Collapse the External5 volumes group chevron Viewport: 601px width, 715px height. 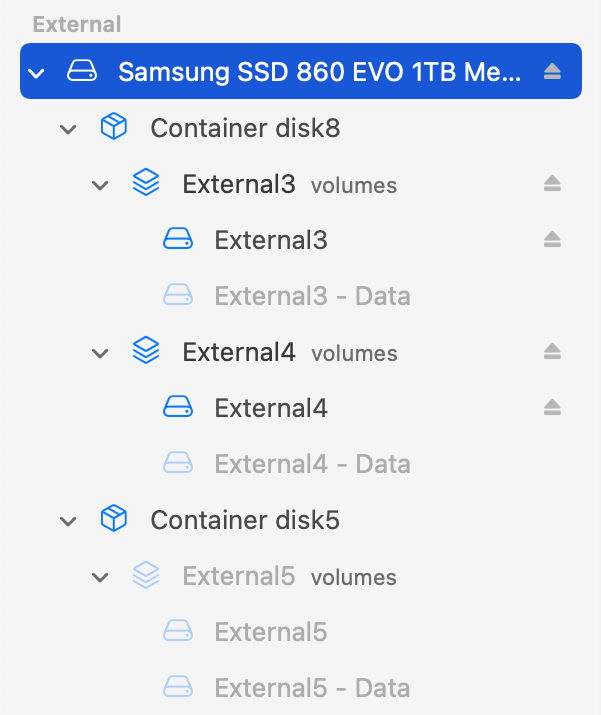tap(100, 577)
